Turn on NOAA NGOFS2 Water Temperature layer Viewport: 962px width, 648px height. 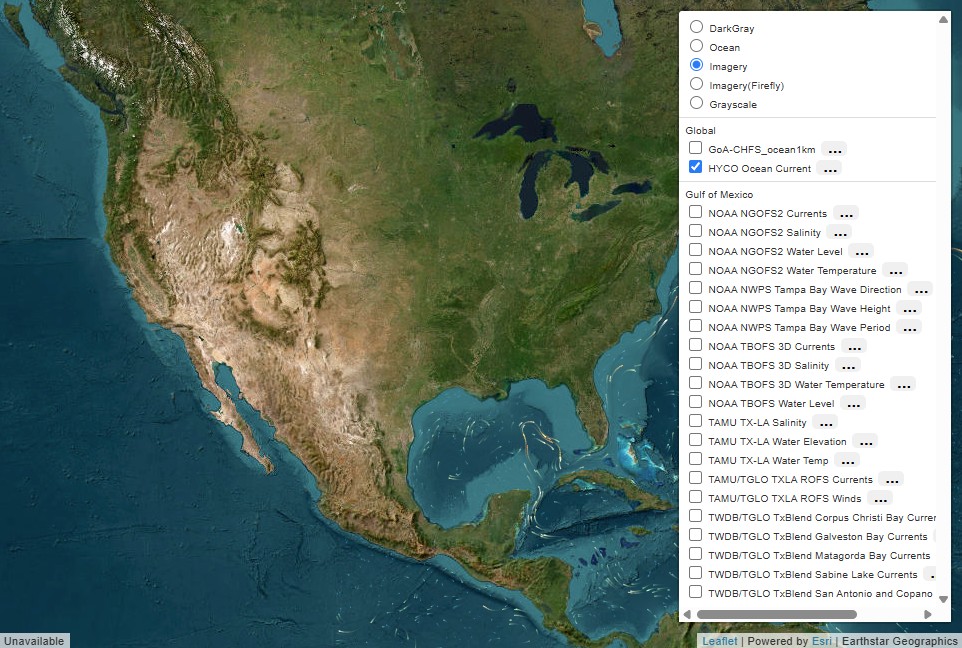click(x=695, y=269)
